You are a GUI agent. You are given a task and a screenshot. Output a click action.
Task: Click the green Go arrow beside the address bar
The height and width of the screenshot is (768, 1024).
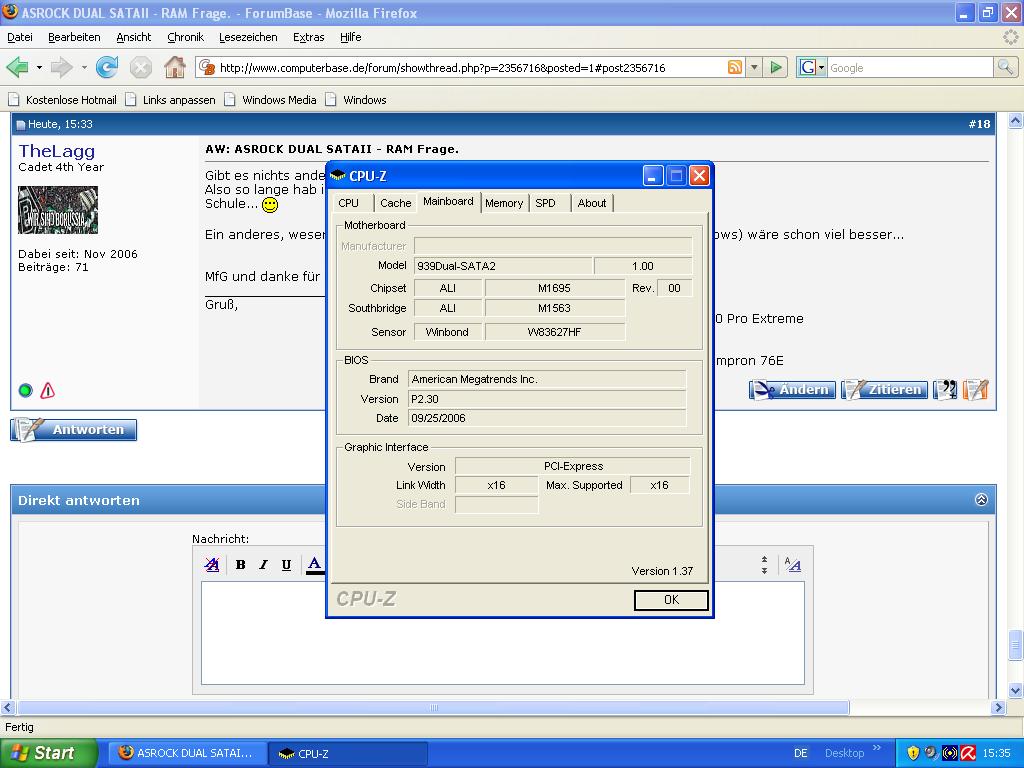[776, 67]
